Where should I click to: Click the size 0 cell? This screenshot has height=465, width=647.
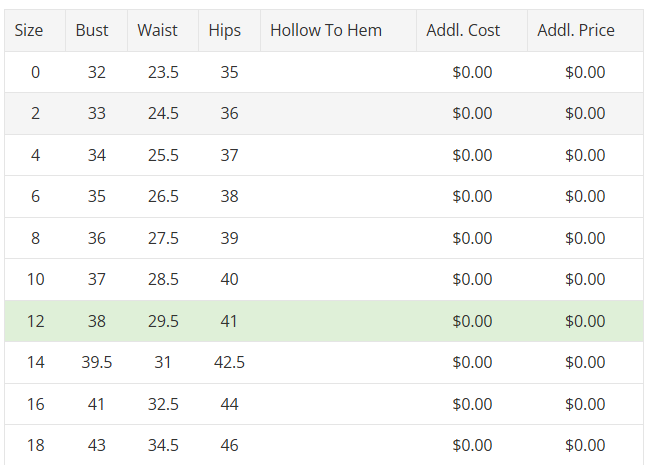pyautogui.click(x=36, y=72)
